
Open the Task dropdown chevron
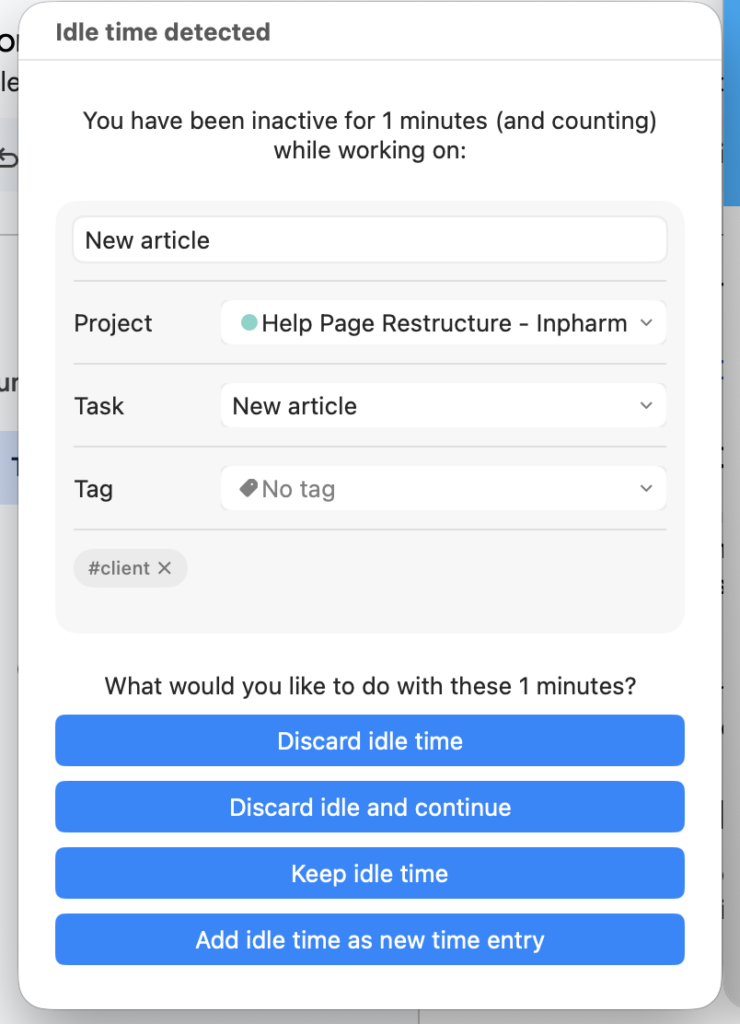click(646, 406)
